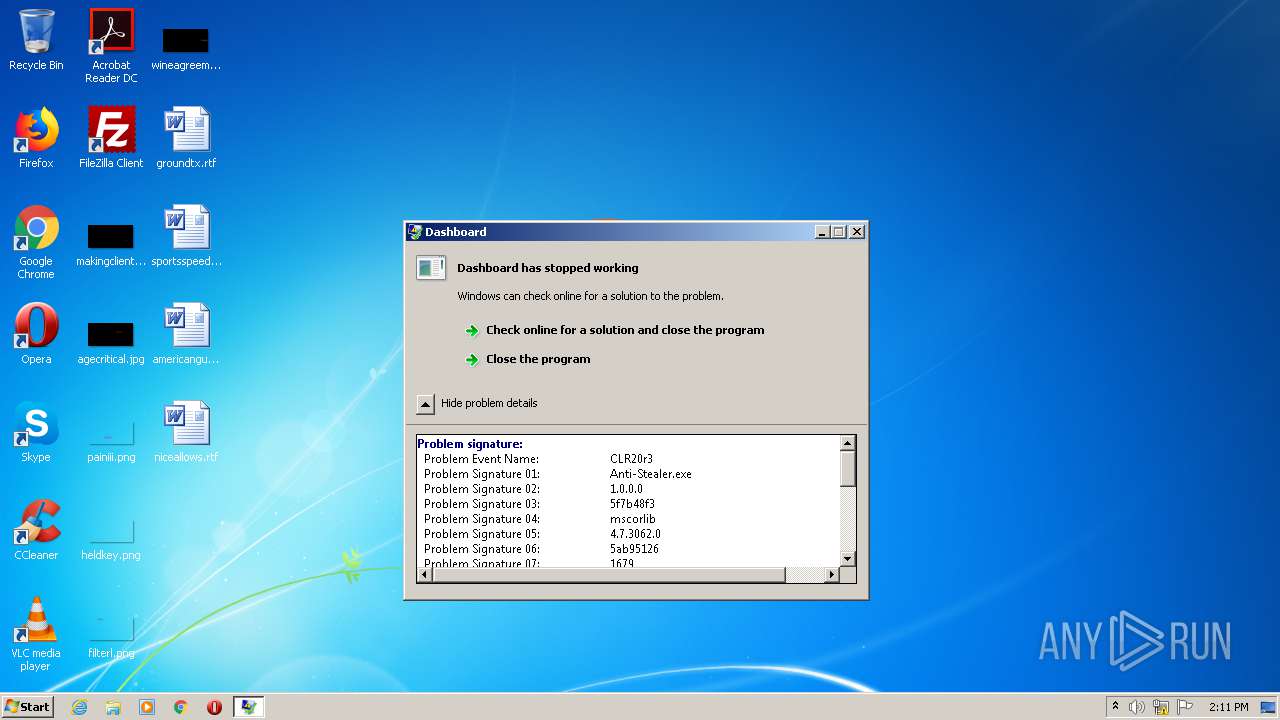Select filterl.png image file
Viewport: 1280px width, 720px height.
pyautogui.click(x=111, y=636)
